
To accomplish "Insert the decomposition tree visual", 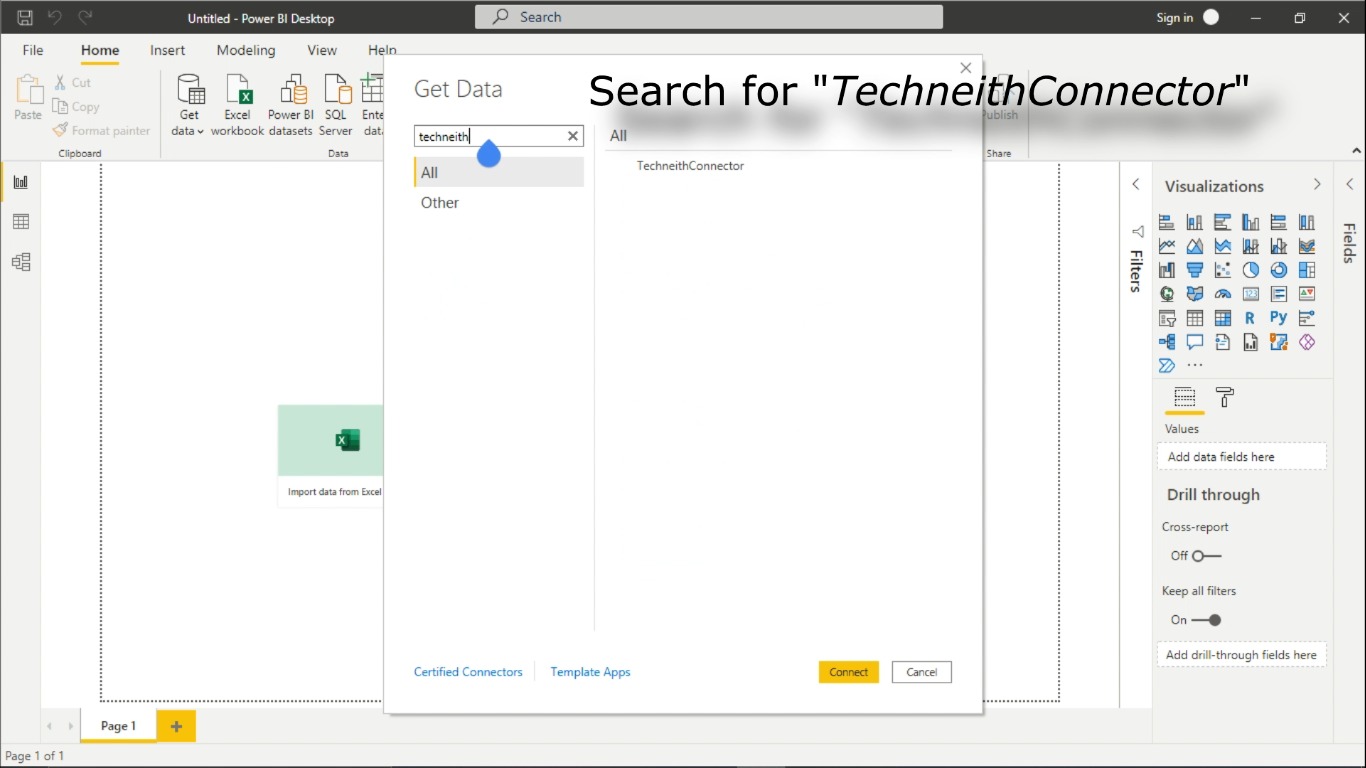I will [1167, 342].
